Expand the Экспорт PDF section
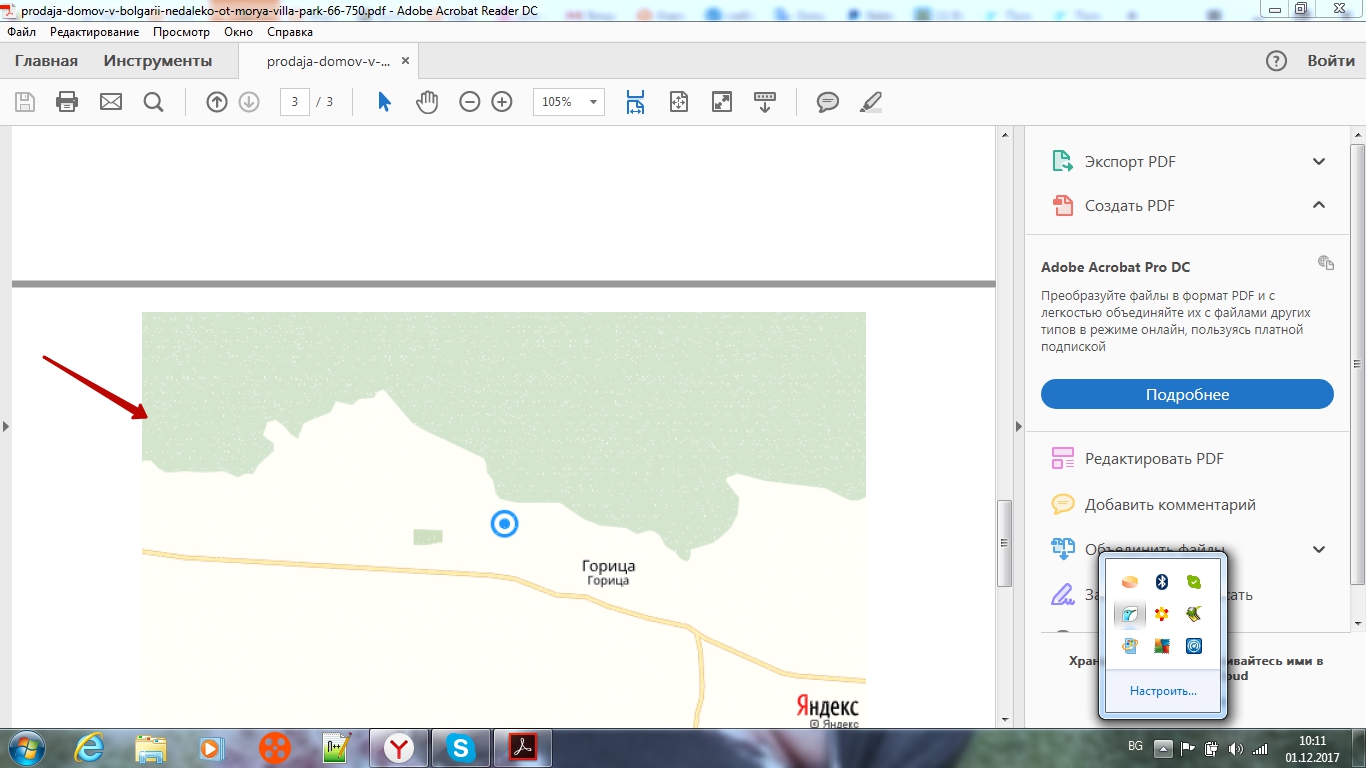The width and height of the screenshot is (1366, 768). coord(1319,161)
